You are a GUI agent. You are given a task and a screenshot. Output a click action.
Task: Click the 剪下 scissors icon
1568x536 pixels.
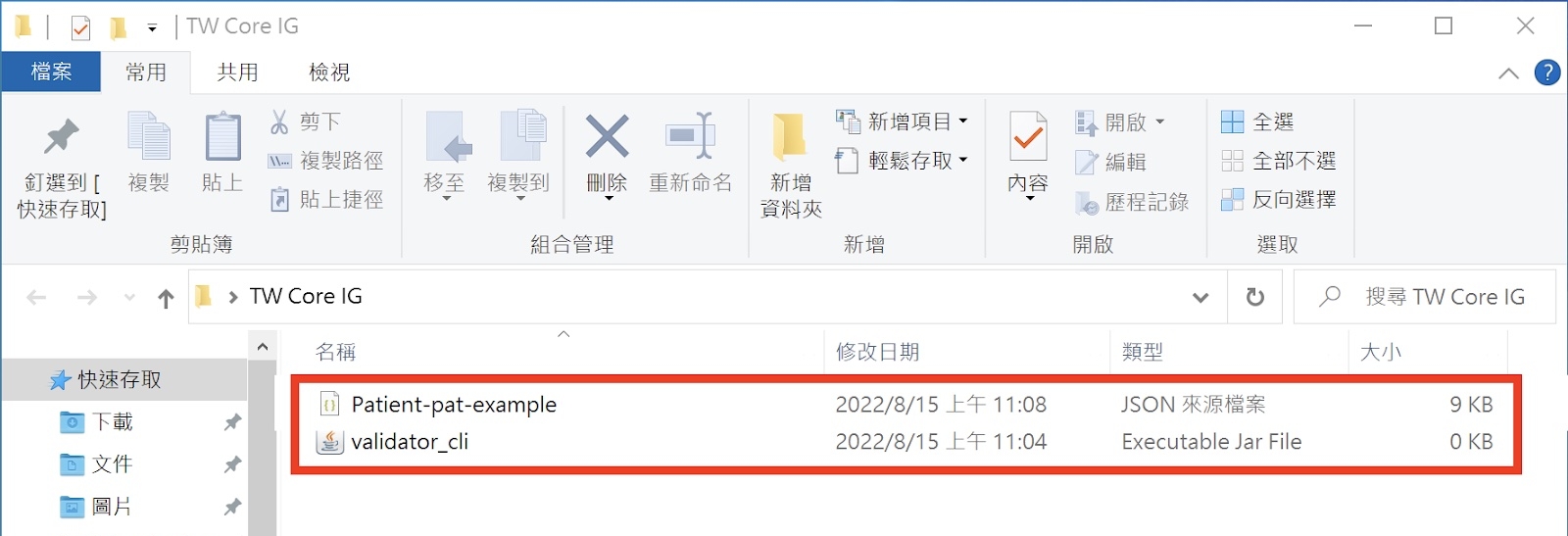279,122
